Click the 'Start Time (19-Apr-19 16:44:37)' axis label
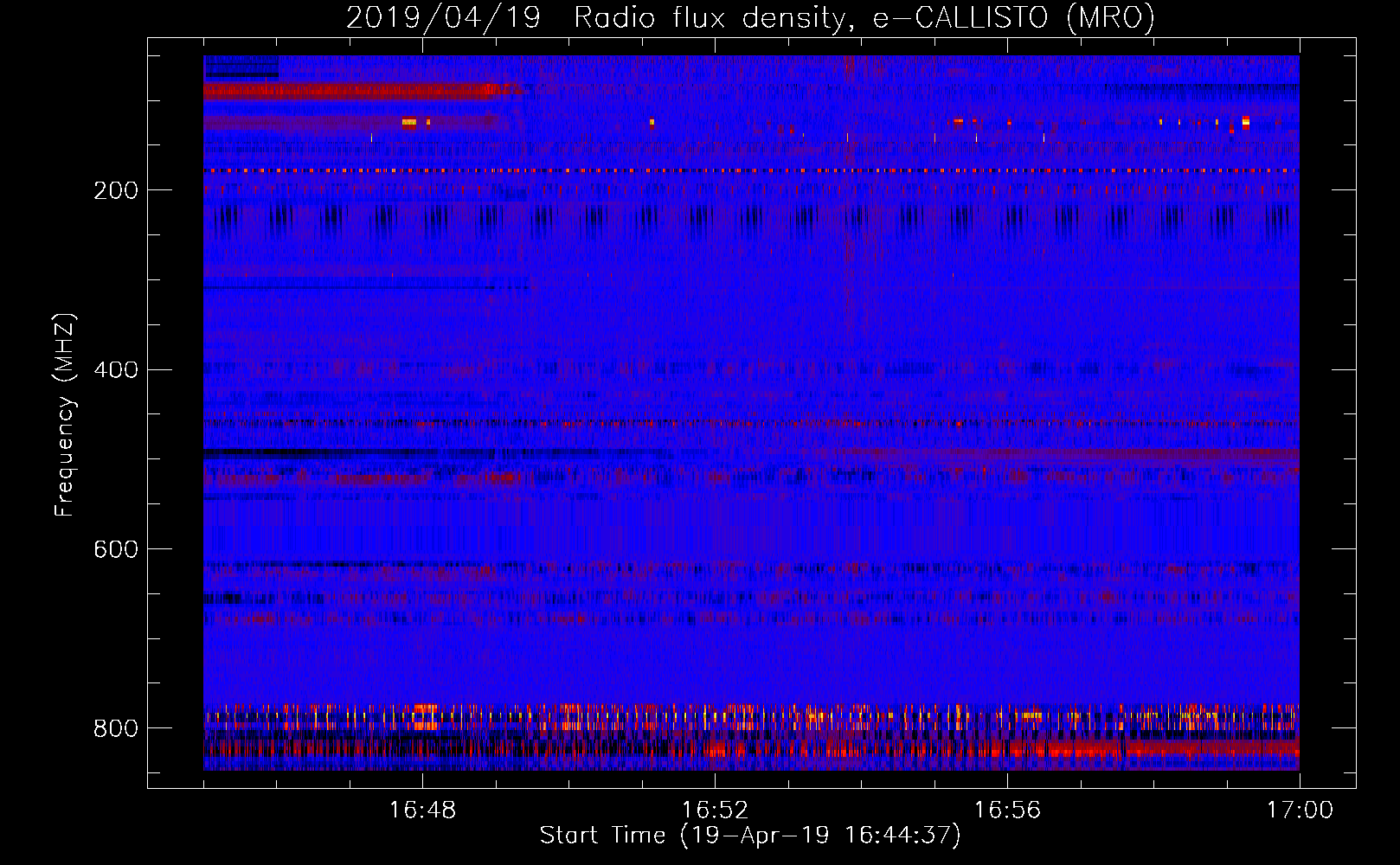This screenshot has height=865, width=1400. 750,836
